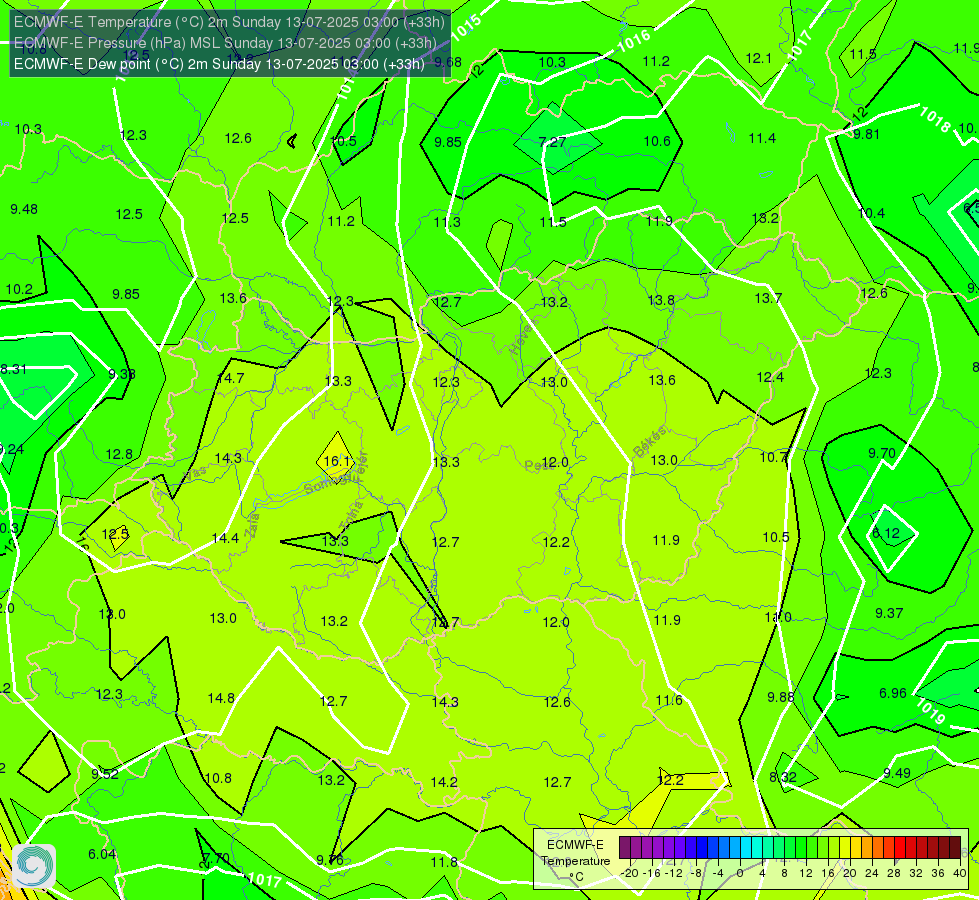Click the 9.37 value on the map

coord(888,613)
